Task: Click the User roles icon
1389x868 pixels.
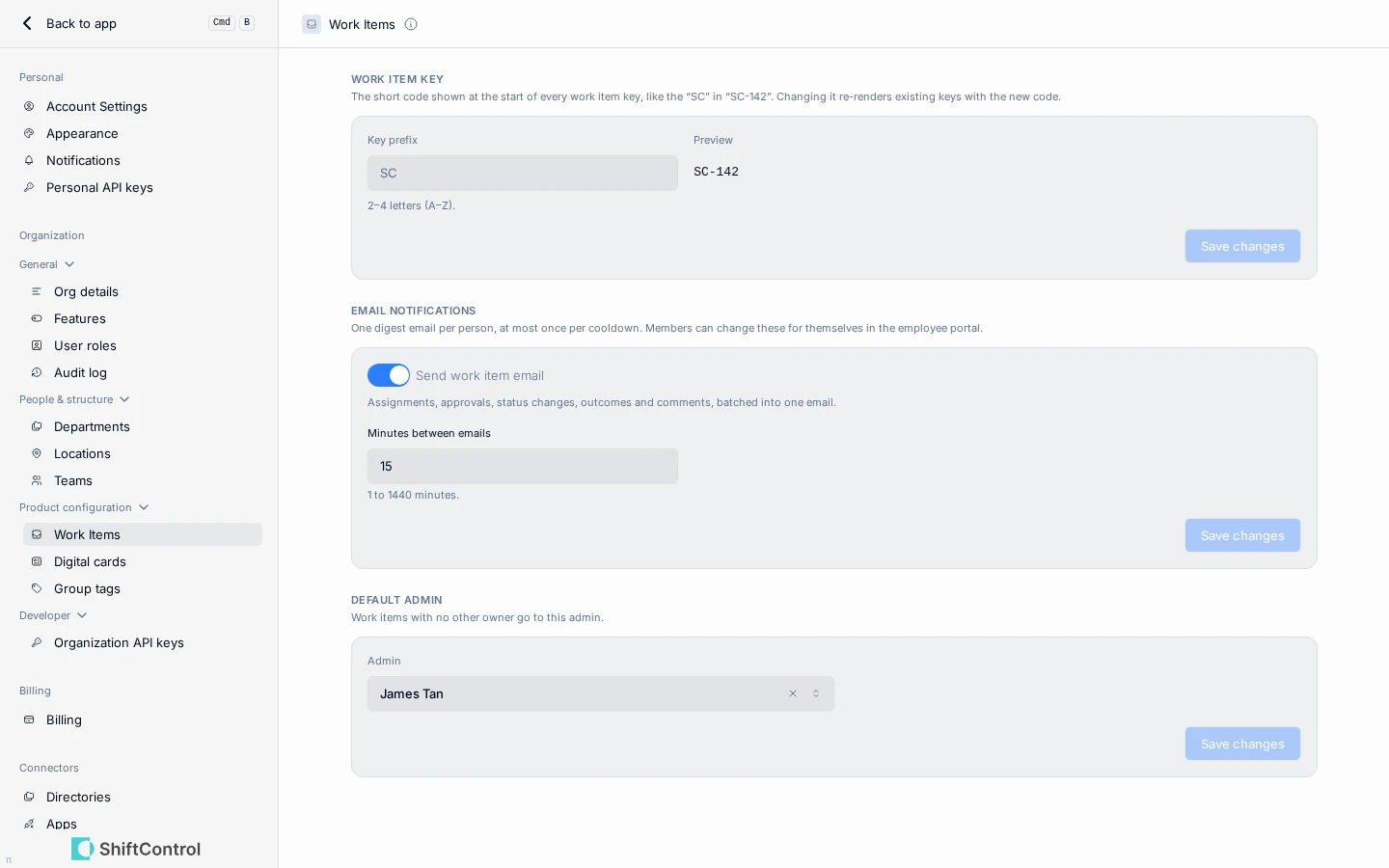Action: point(37,345)
